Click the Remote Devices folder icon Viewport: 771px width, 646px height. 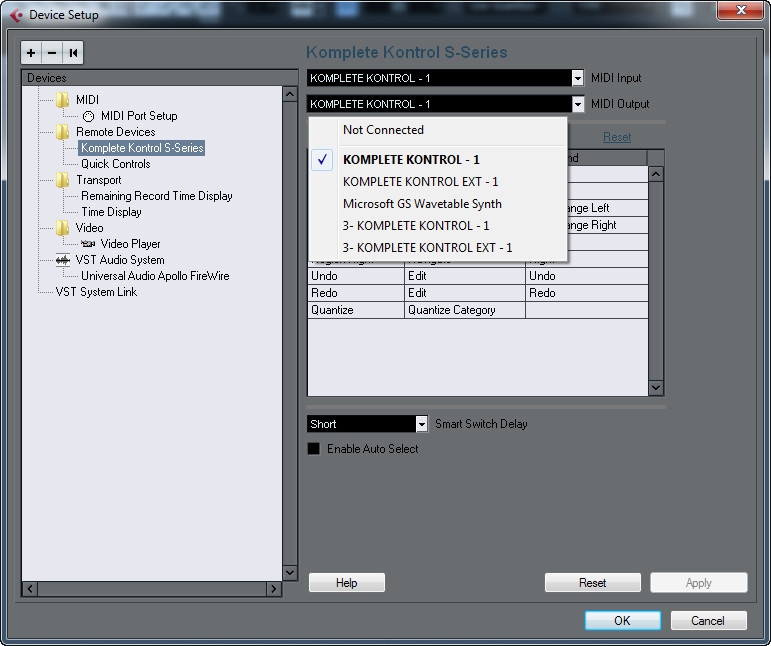click(62, 132)
